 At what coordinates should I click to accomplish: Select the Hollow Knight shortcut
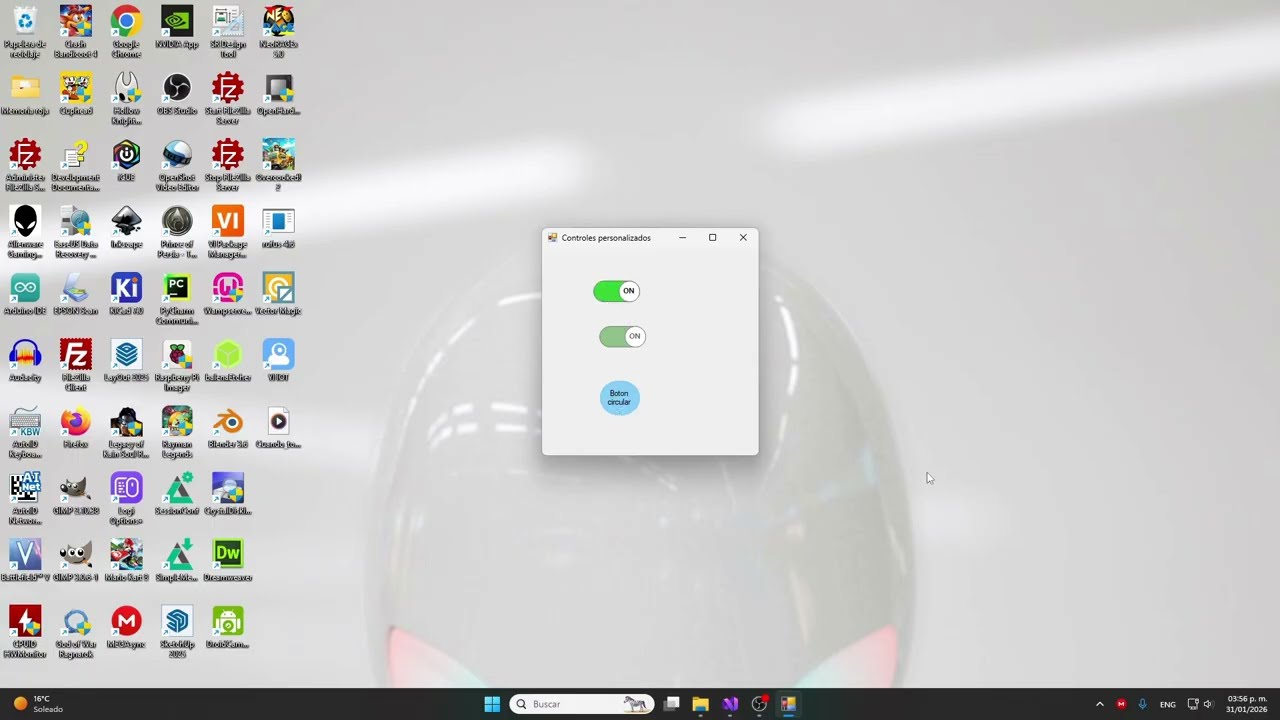click(126, 99)
